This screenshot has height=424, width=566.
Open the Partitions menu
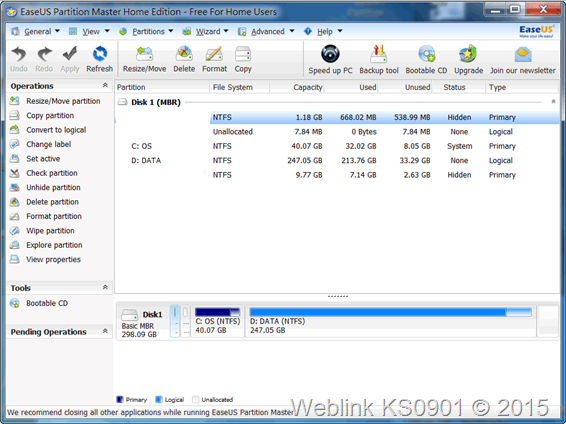pyautogui.click(x=146, y=32)
